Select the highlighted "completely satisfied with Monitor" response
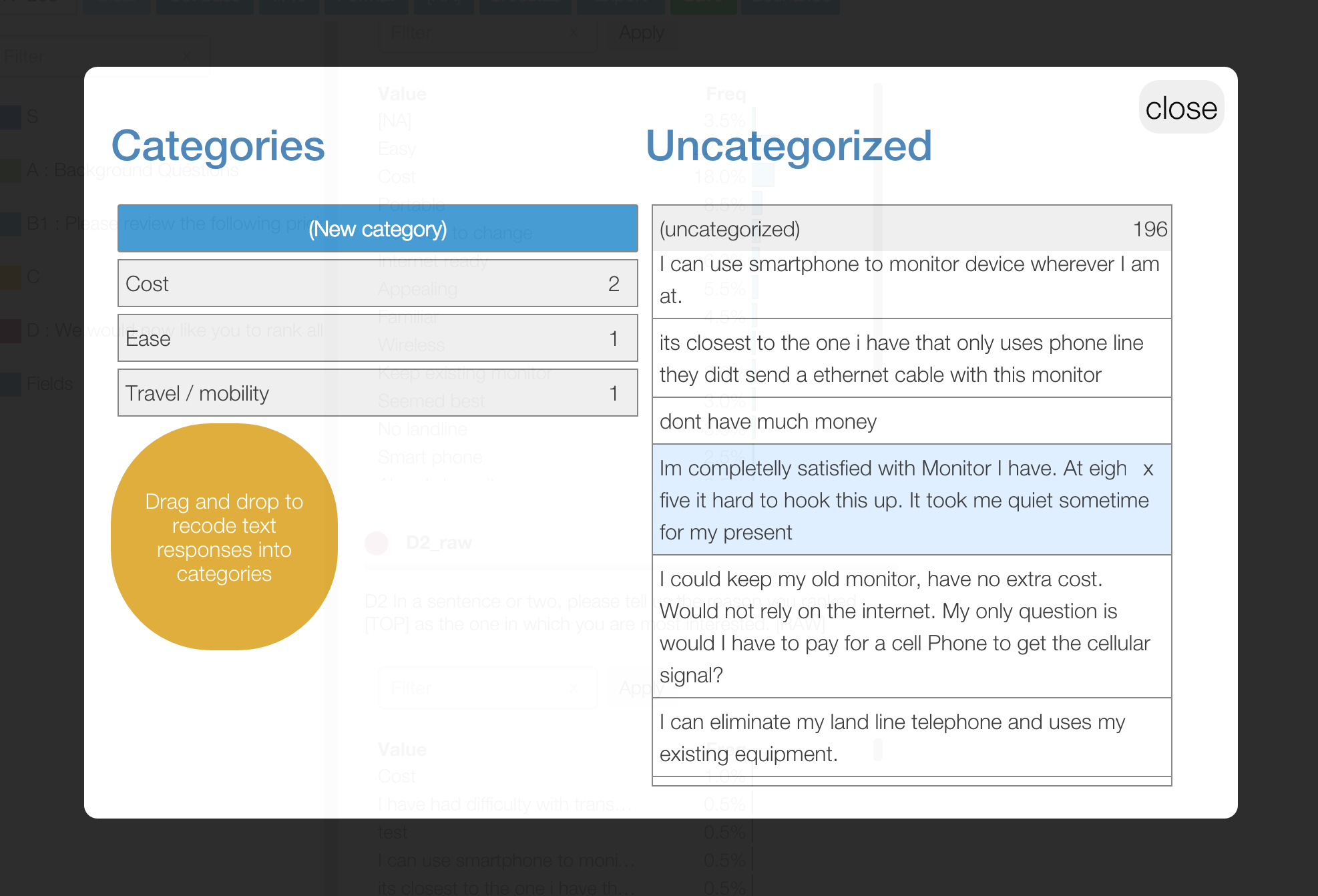Image resolution: width=1318 pixels, height=896 pixels. [895, 500]
